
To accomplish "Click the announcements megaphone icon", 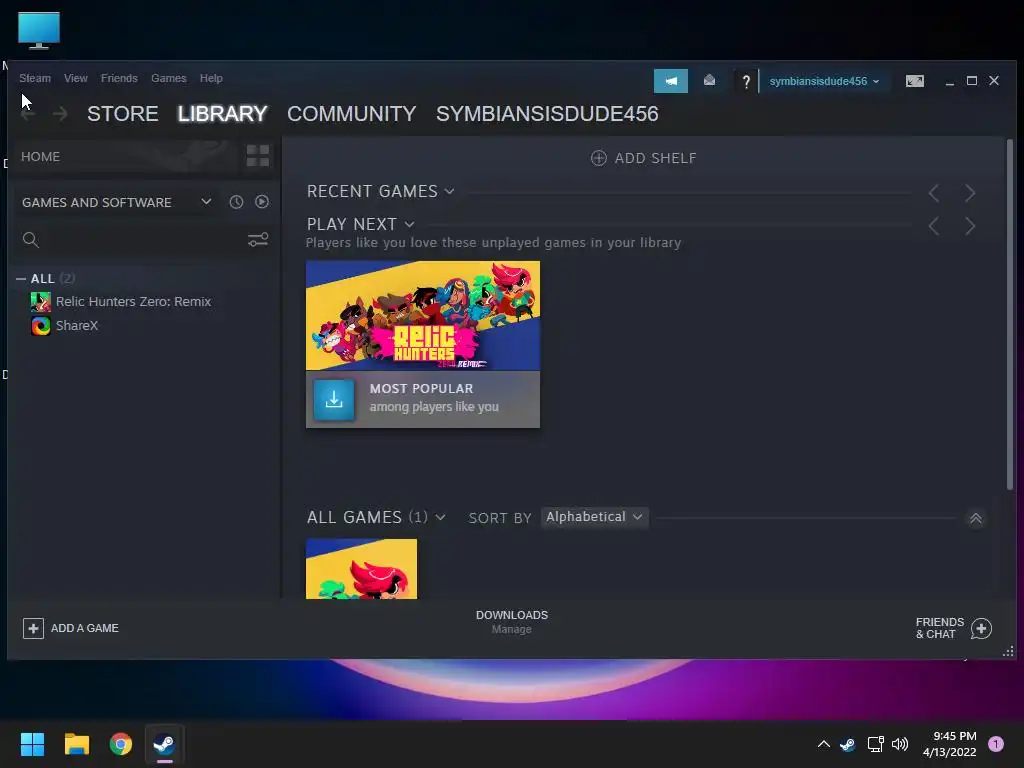I will click(x=671, y=81).
